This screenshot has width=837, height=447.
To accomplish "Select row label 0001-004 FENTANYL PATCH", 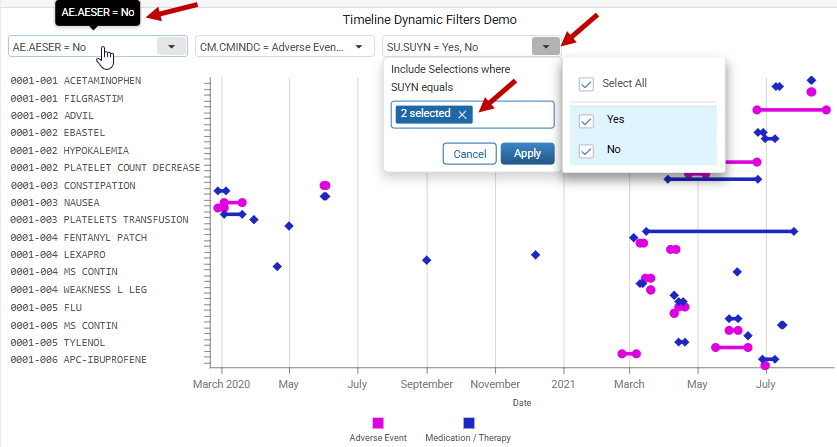I will pyautogui.click(x=78, y=237).
